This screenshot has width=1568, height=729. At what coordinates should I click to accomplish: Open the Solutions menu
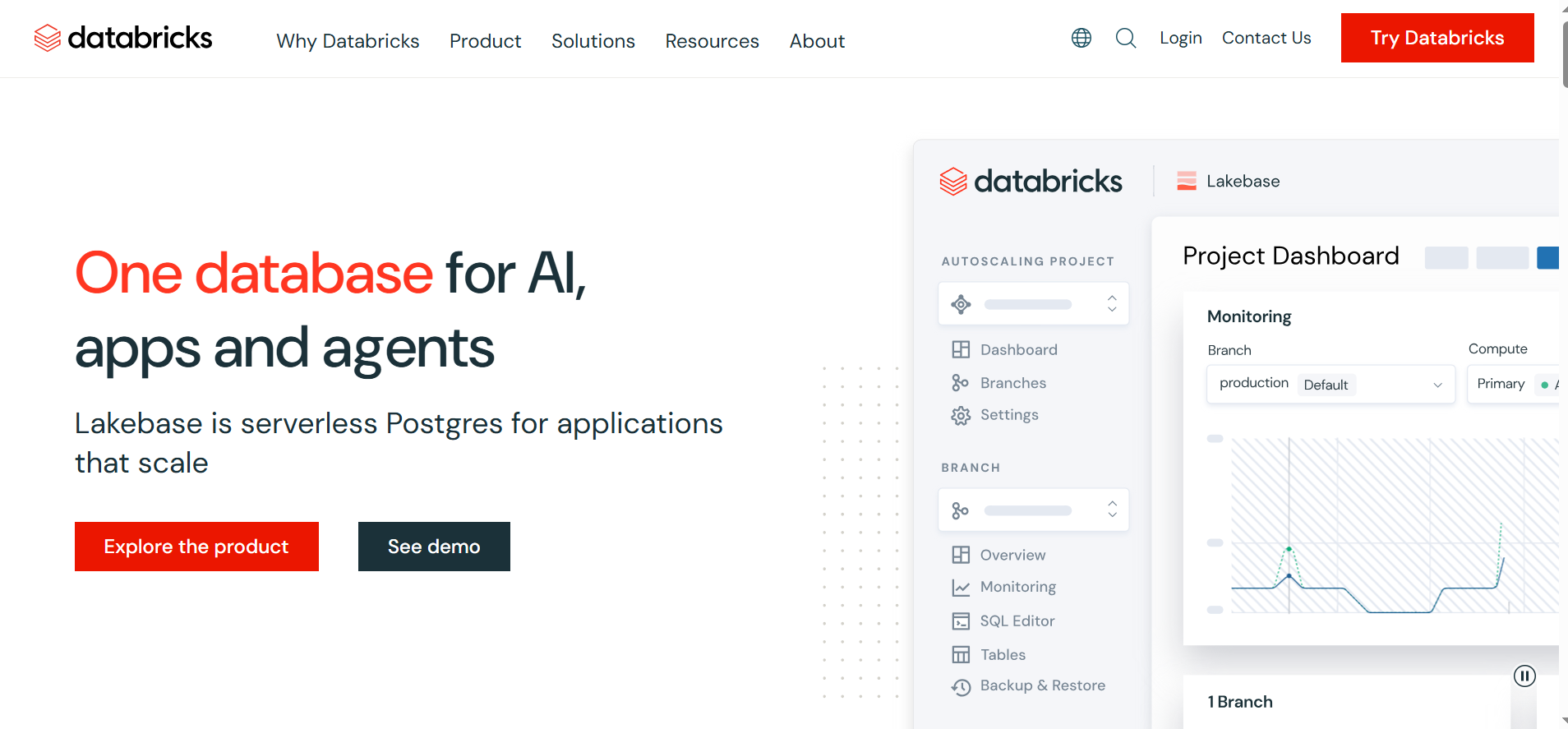pos(593,41)
